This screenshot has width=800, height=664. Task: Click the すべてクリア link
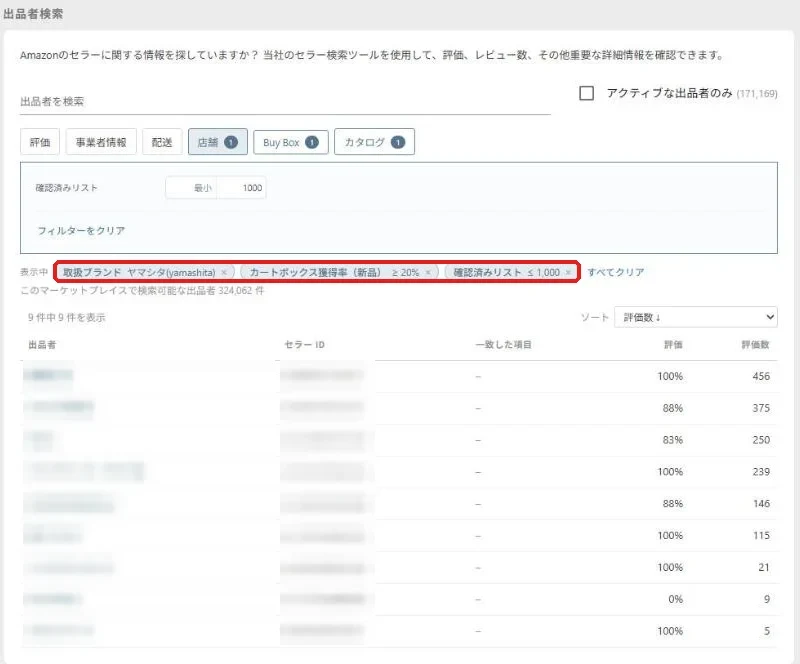[616, 272]
